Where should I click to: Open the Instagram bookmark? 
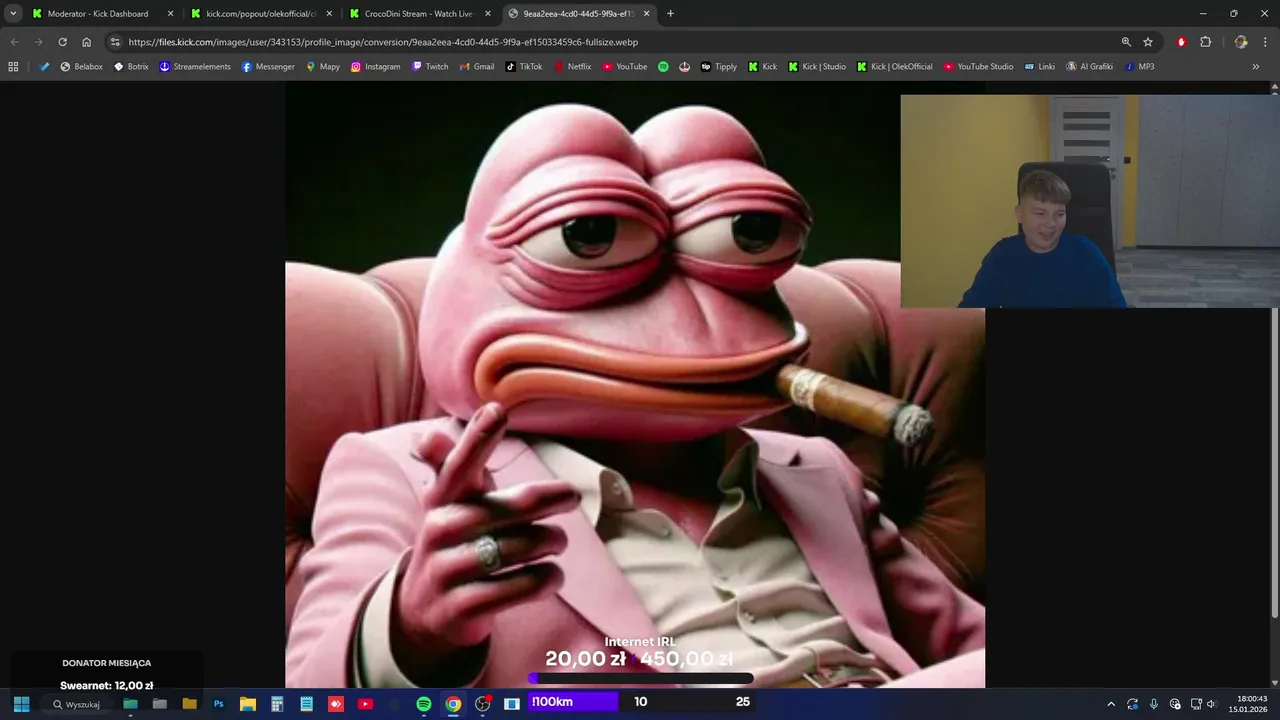(375, 67)
